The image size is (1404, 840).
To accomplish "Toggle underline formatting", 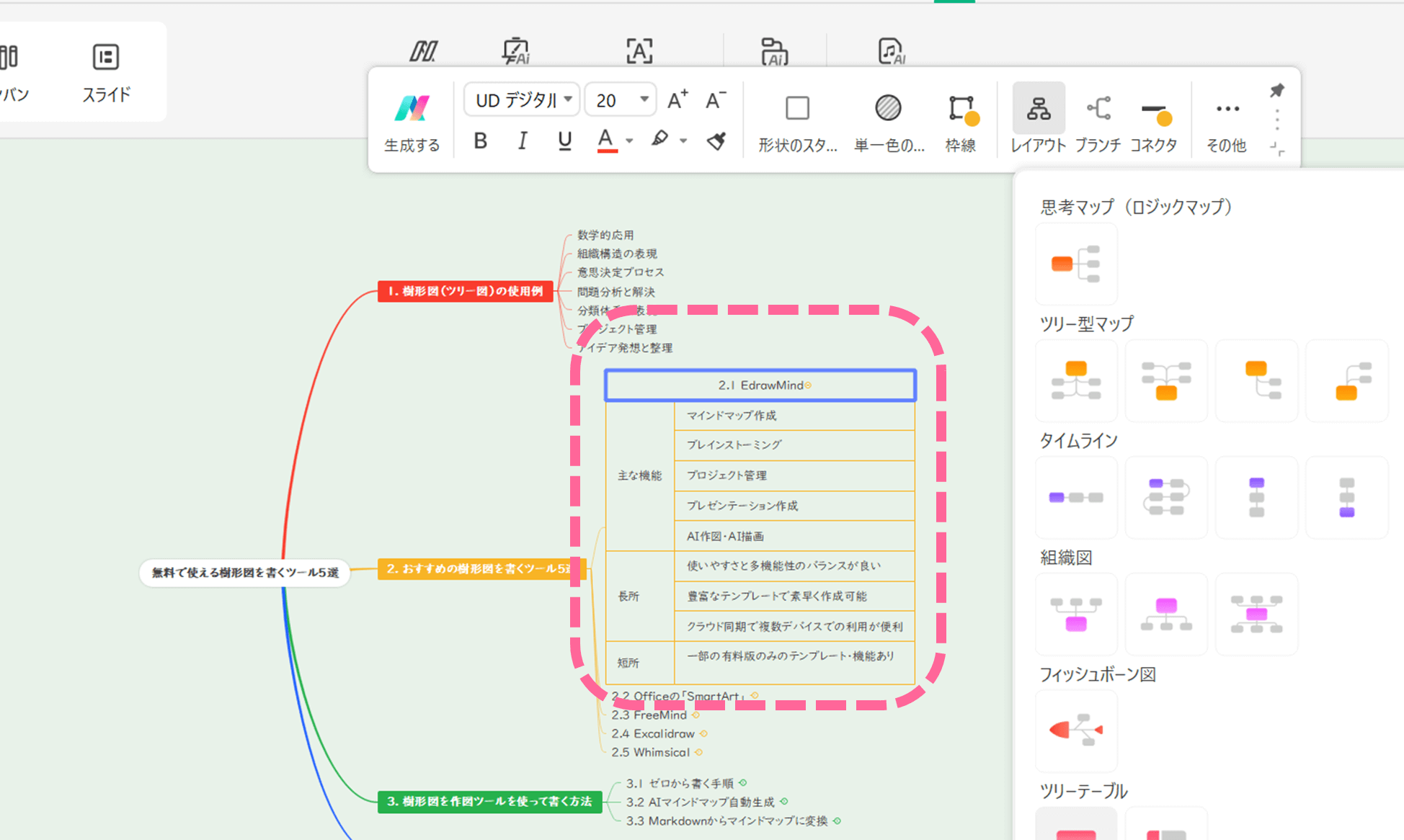I will pyautogui.click(x=564, y=140).
